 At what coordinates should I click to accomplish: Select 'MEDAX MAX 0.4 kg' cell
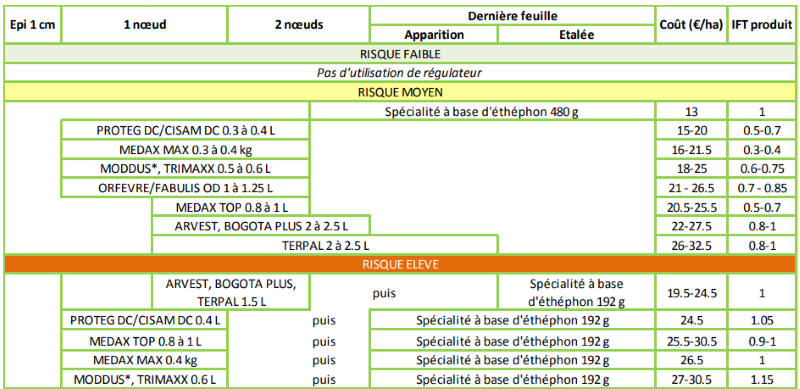(x=144, y=359)
